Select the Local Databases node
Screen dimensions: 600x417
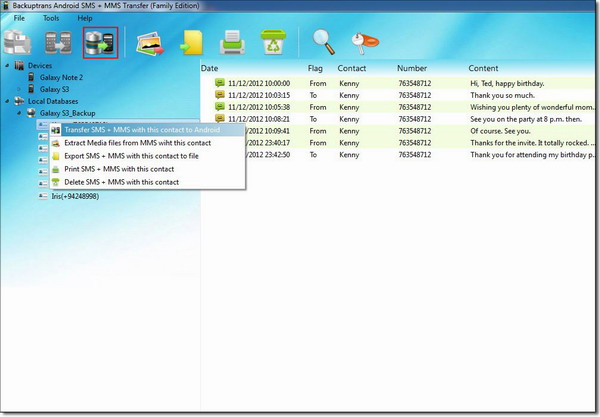tap(53, 101)
